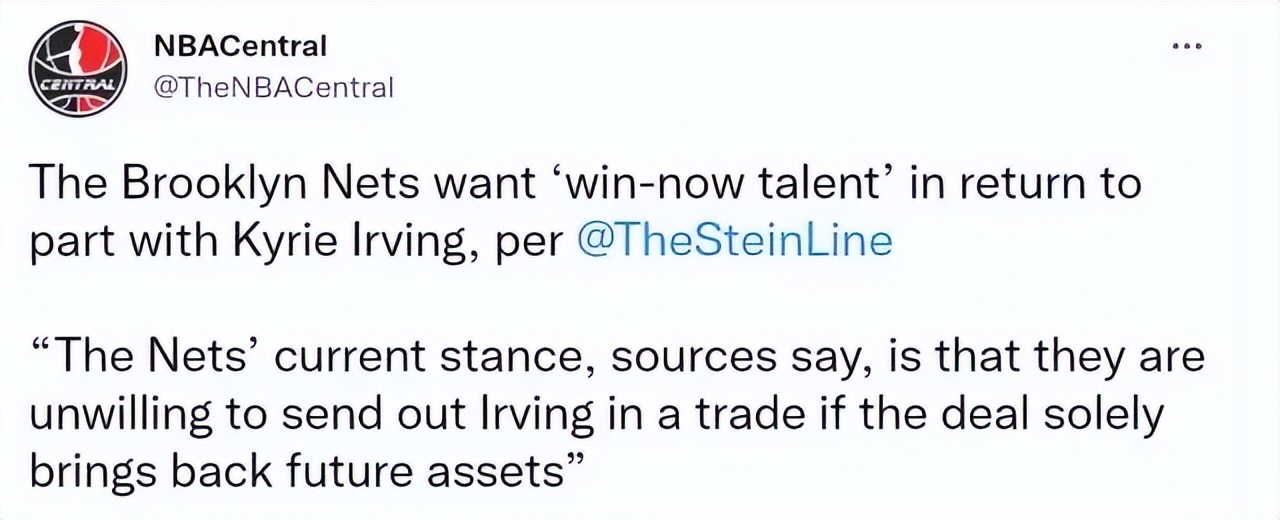Viewport: 1280px width, 520px height.
Task: Open the three-dot more options menu
Action: (x=1187, y=47)
